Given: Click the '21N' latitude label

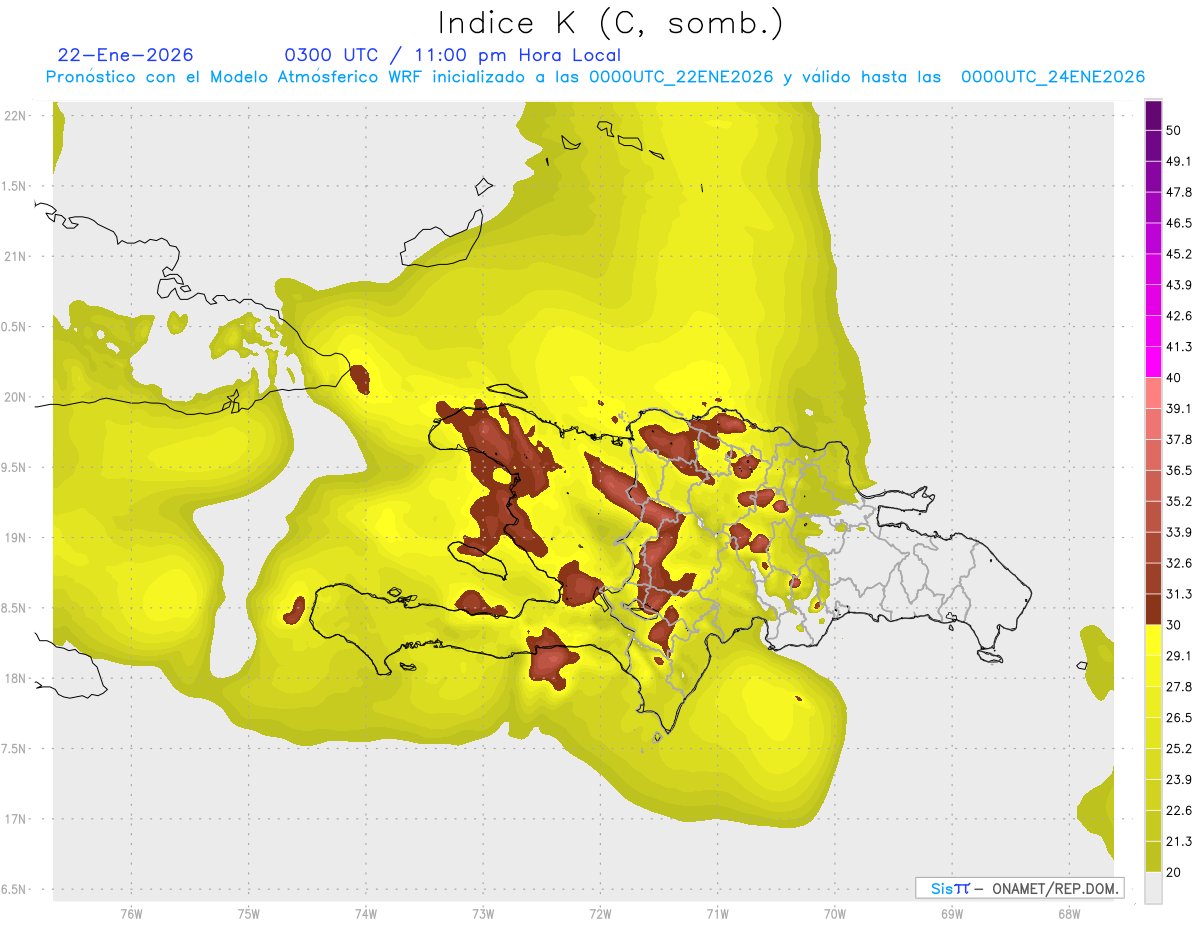Looking at the screenshot, I should pos(17,256).
